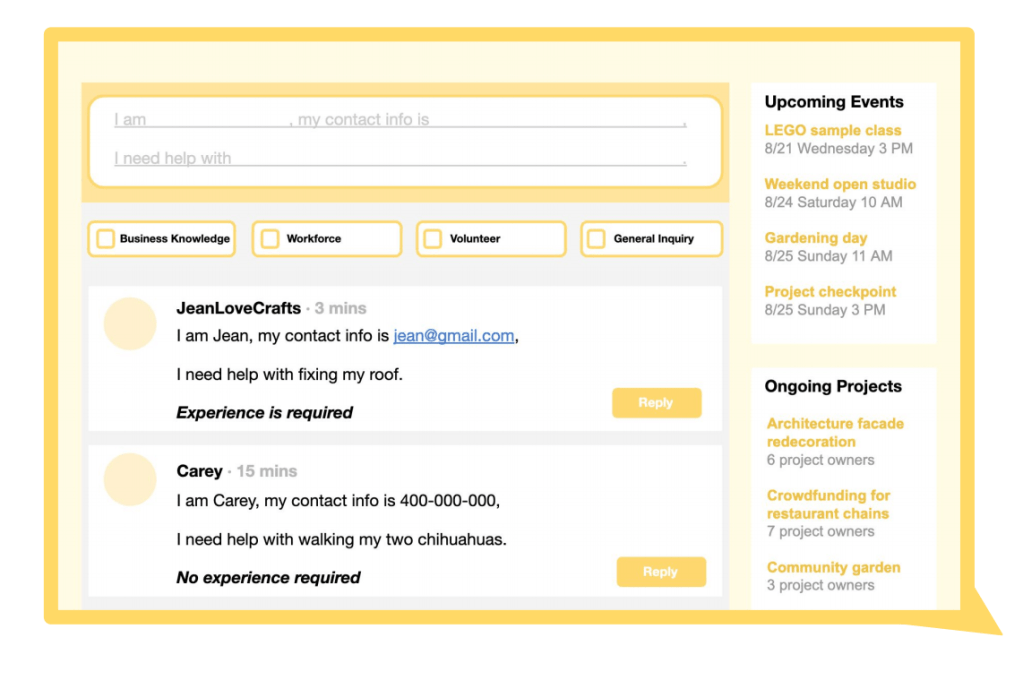Open the Community garden project
The image size is (1023, 689).
click(x=833, y=567)
